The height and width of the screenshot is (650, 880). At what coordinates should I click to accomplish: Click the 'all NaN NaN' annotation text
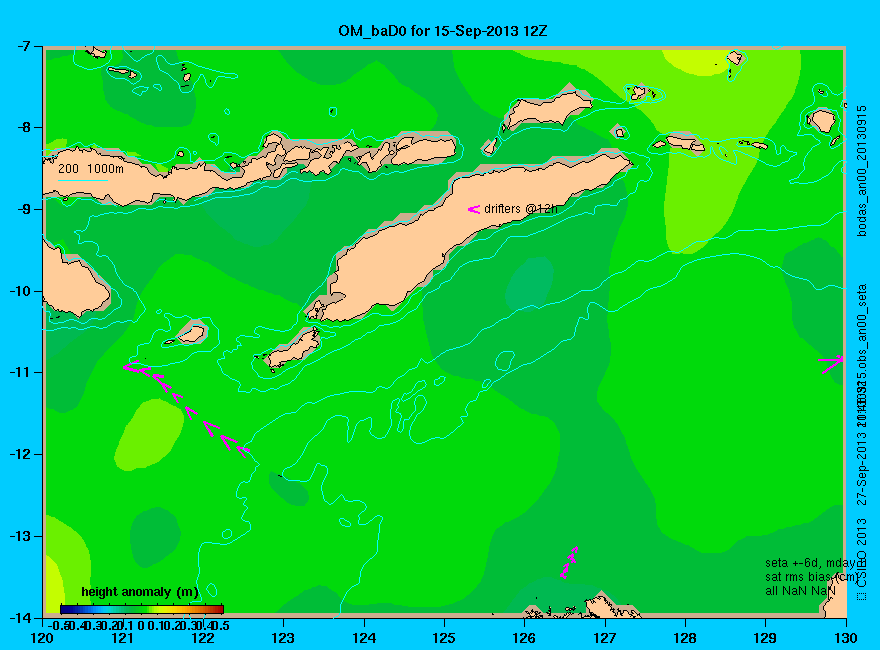point(800,591)
